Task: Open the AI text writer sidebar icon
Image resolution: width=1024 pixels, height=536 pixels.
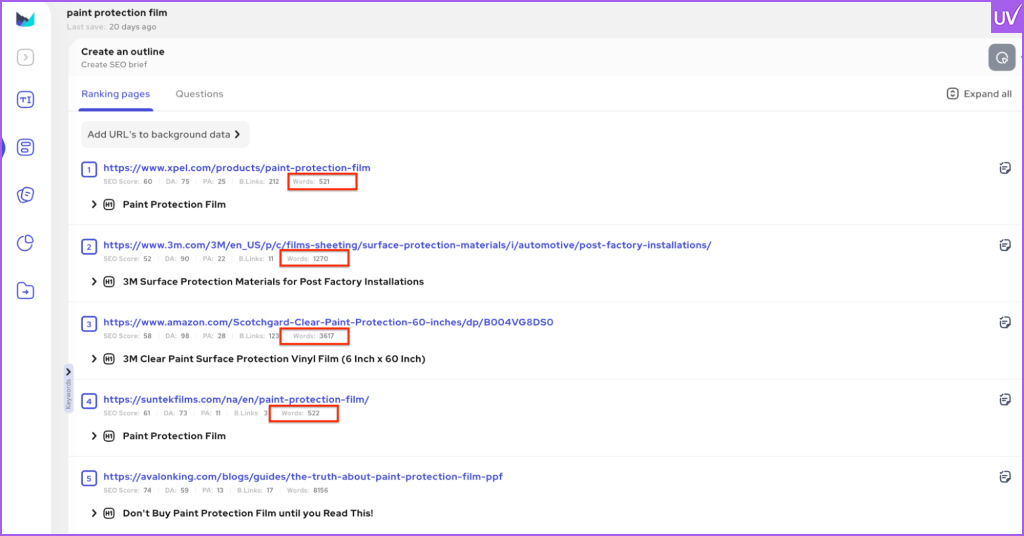Action: (x=26, y=100)
